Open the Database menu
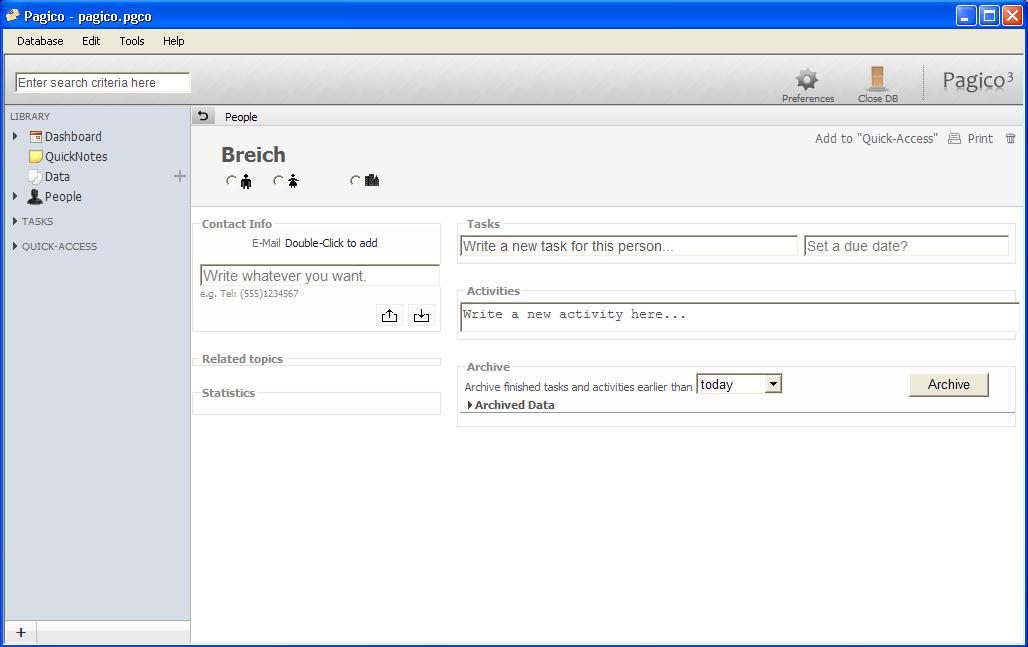The height and width of the screenshot is (647, 1028). click(40, 41)
